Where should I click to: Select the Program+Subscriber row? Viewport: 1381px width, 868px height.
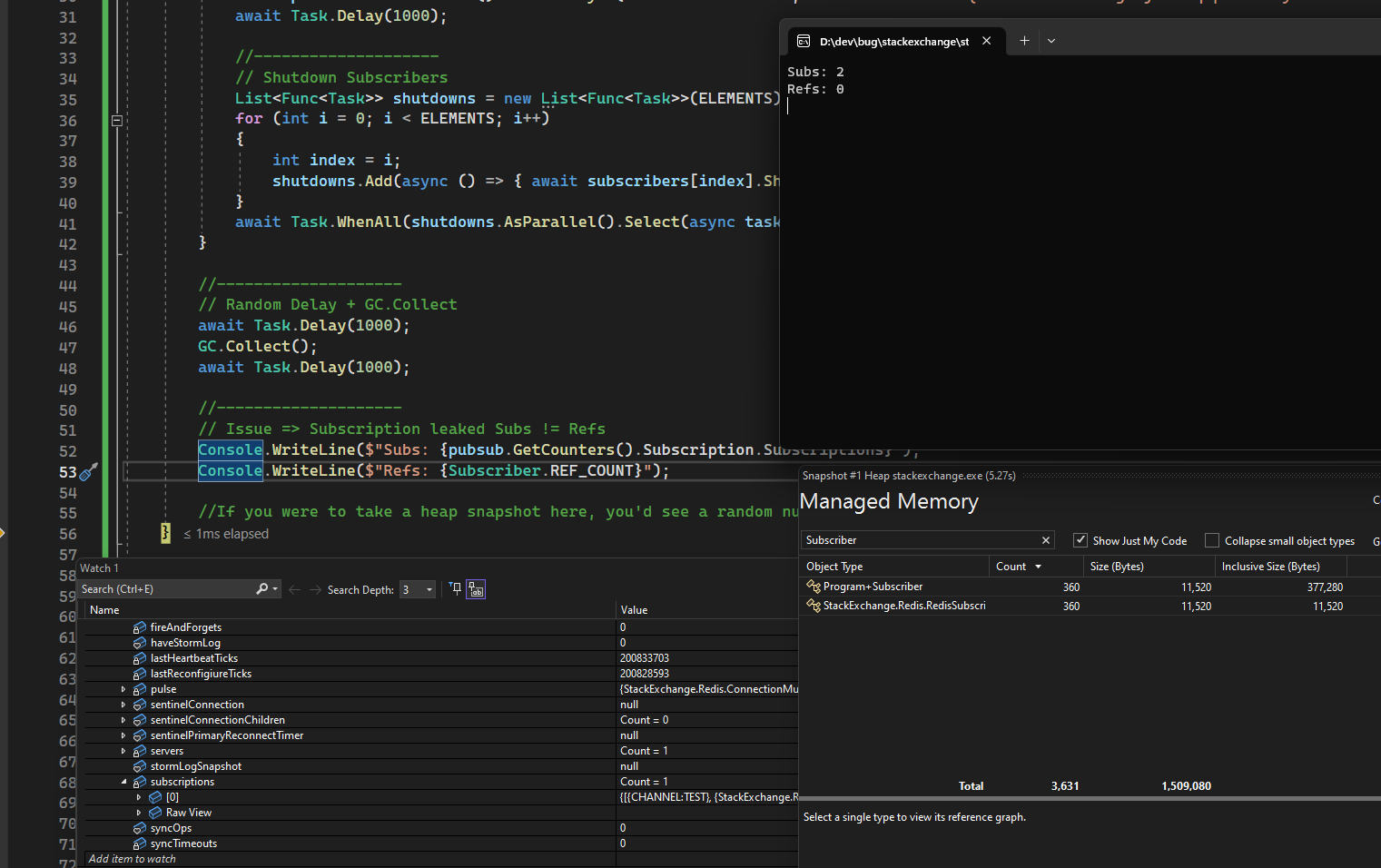(1090, 587)
